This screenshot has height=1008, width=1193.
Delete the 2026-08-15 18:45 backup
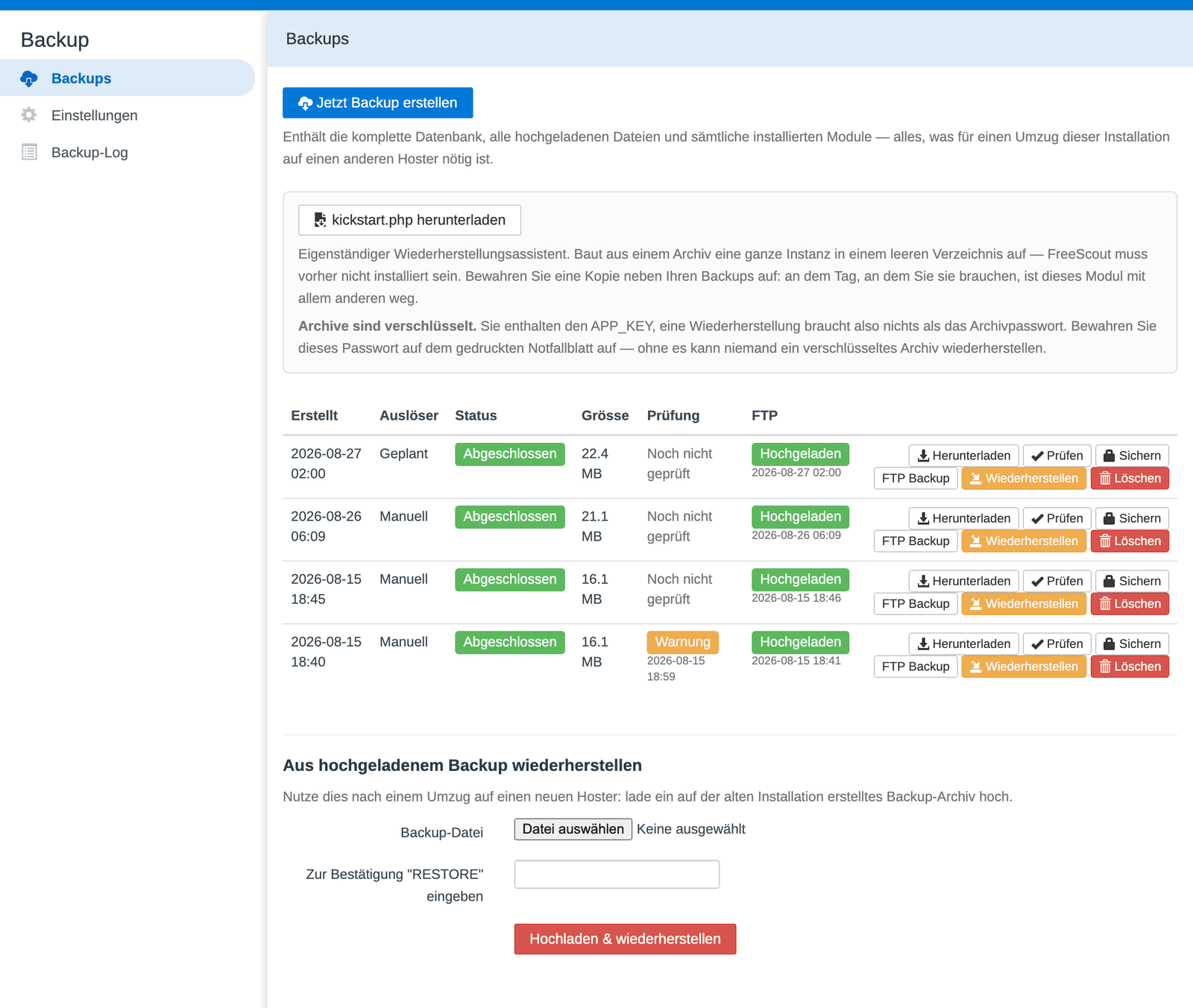point(1130,603)
